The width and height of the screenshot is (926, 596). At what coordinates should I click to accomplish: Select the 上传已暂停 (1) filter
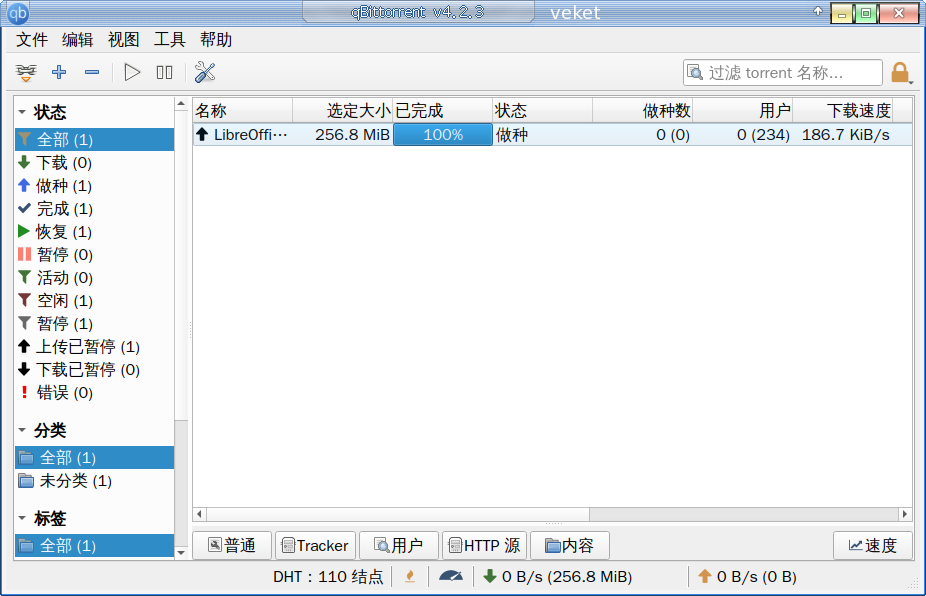pyautogui.click(x=94, y=347)
